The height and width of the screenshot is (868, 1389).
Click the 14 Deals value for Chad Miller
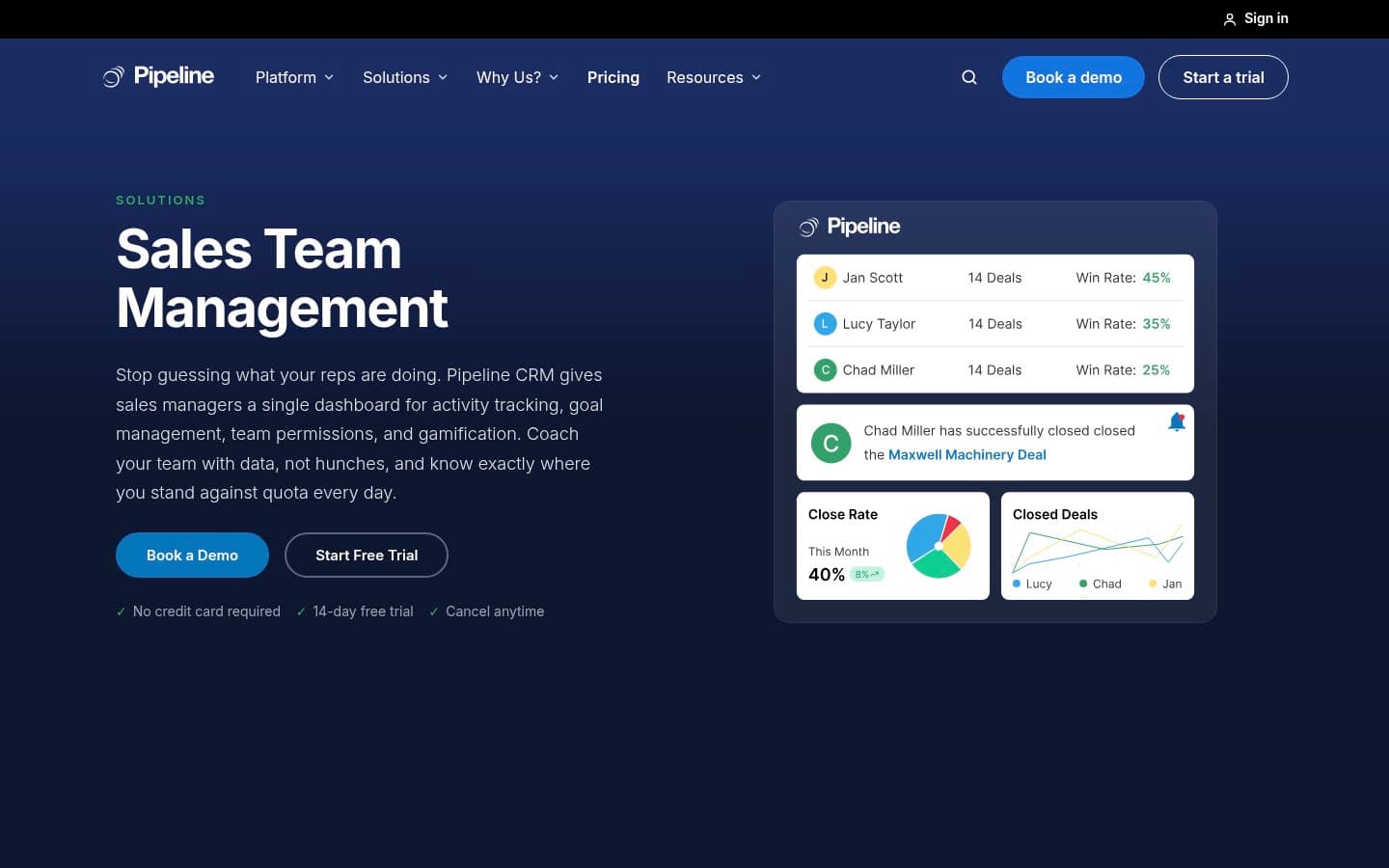[x=994, y=370]
